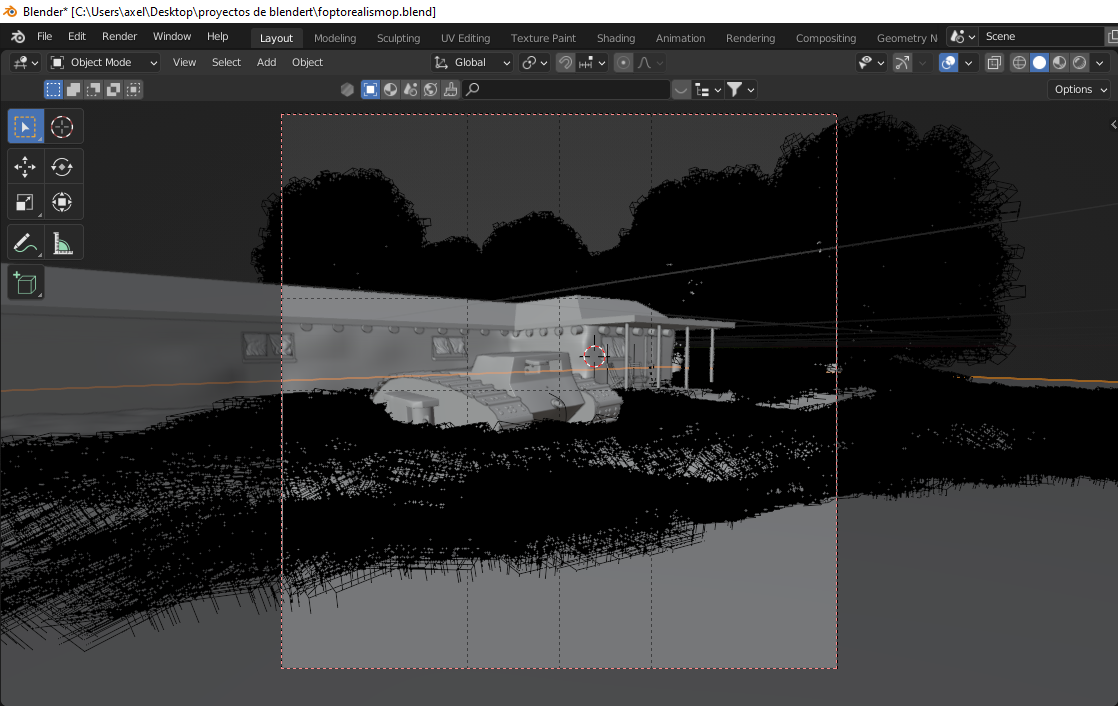Open the Render menu
This screenshot has height=706, width=1118.
coord(119,36)
